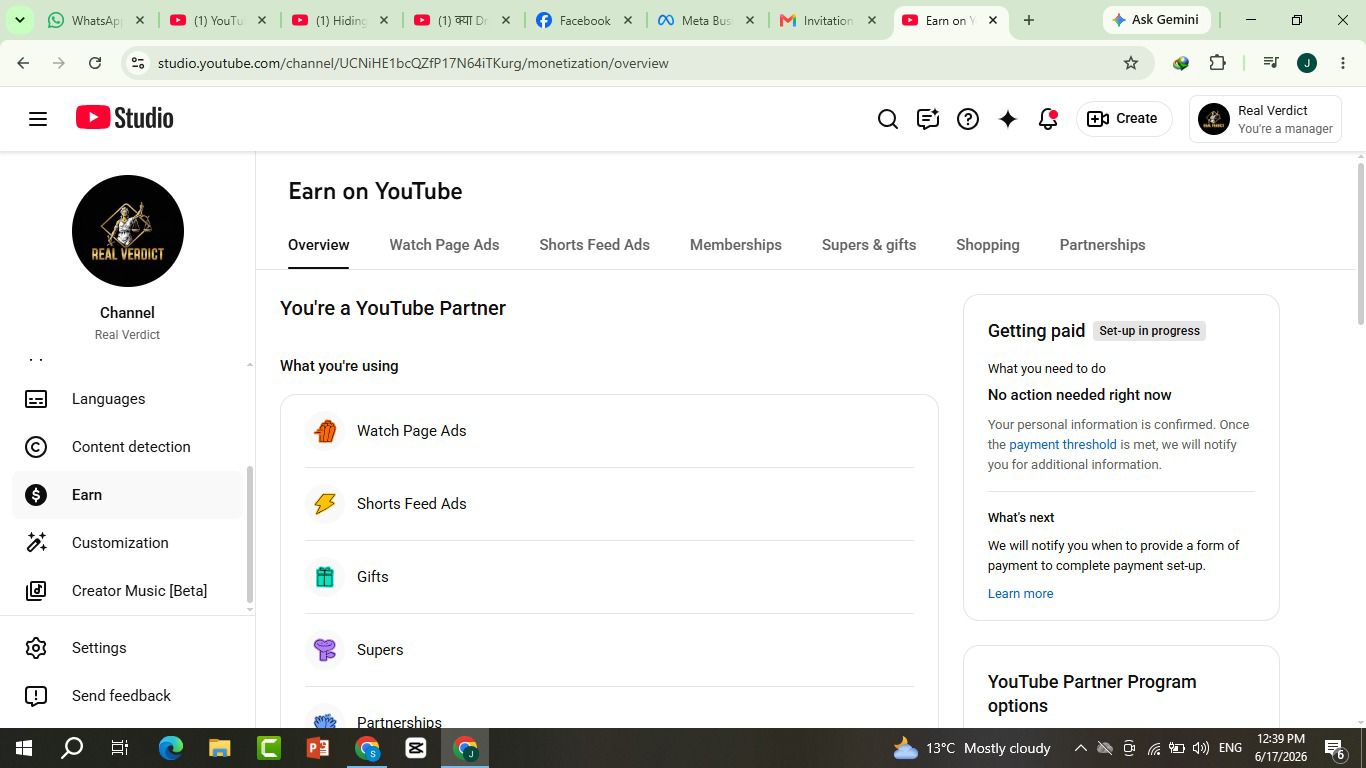This screenshot has width=1366, height=768.
Task: Open the Real Verdict account switcher
Action: 1267,119
